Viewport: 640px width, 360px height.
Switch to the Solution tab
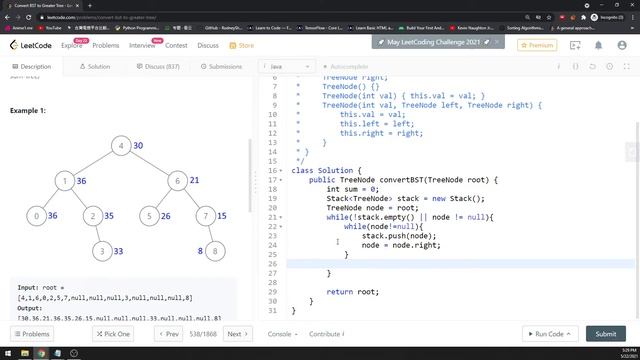(95, 67)
